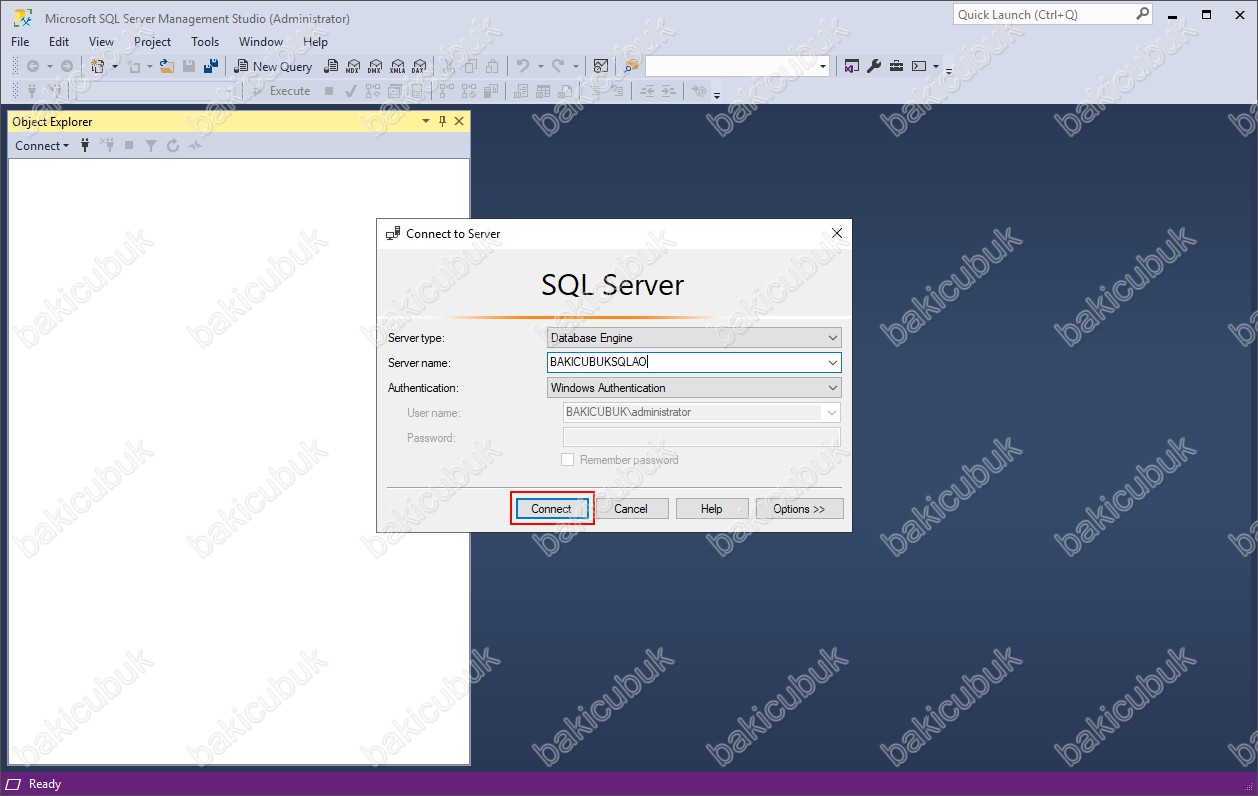Click the Help button in the dialog

point(711,509)
